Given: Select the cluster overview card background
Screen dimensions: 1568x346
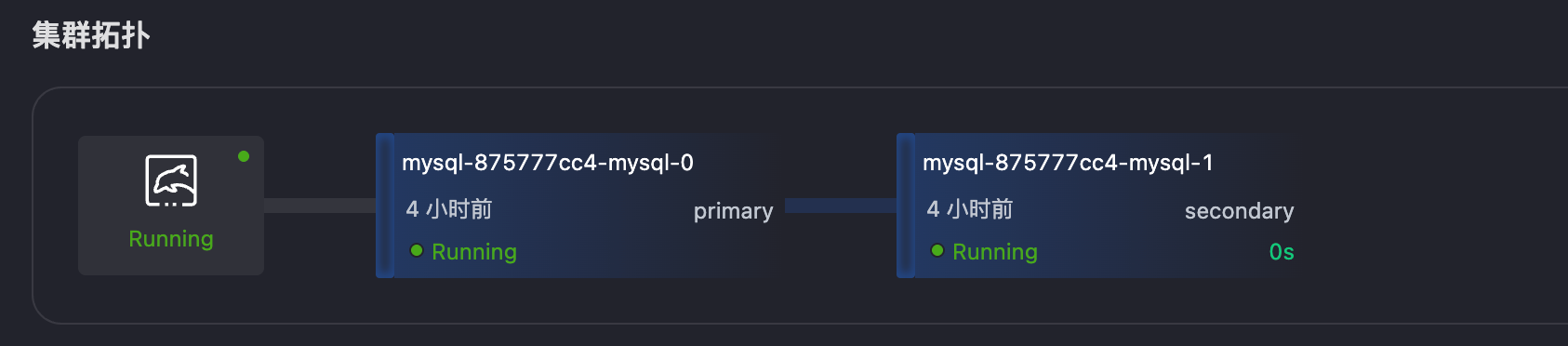Looking at the screenshot, I should pyautogui.click(x=171, y=206).
